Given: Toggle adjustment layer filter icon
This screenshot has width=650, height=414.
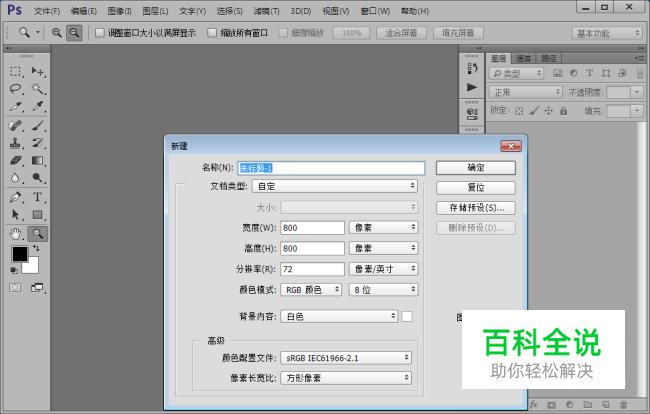Looking at the screenshot, I should point(574,73).
